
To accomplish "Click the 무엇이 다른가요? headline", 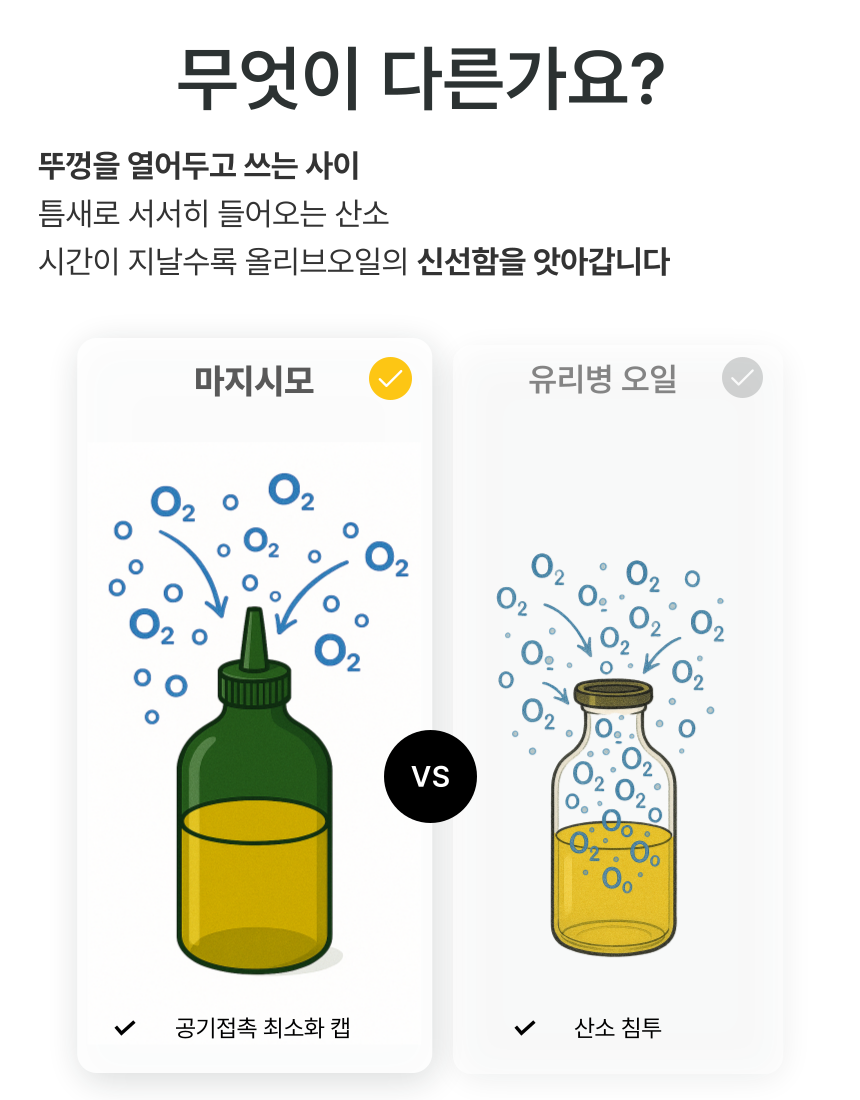I will [x=420, y=78].
